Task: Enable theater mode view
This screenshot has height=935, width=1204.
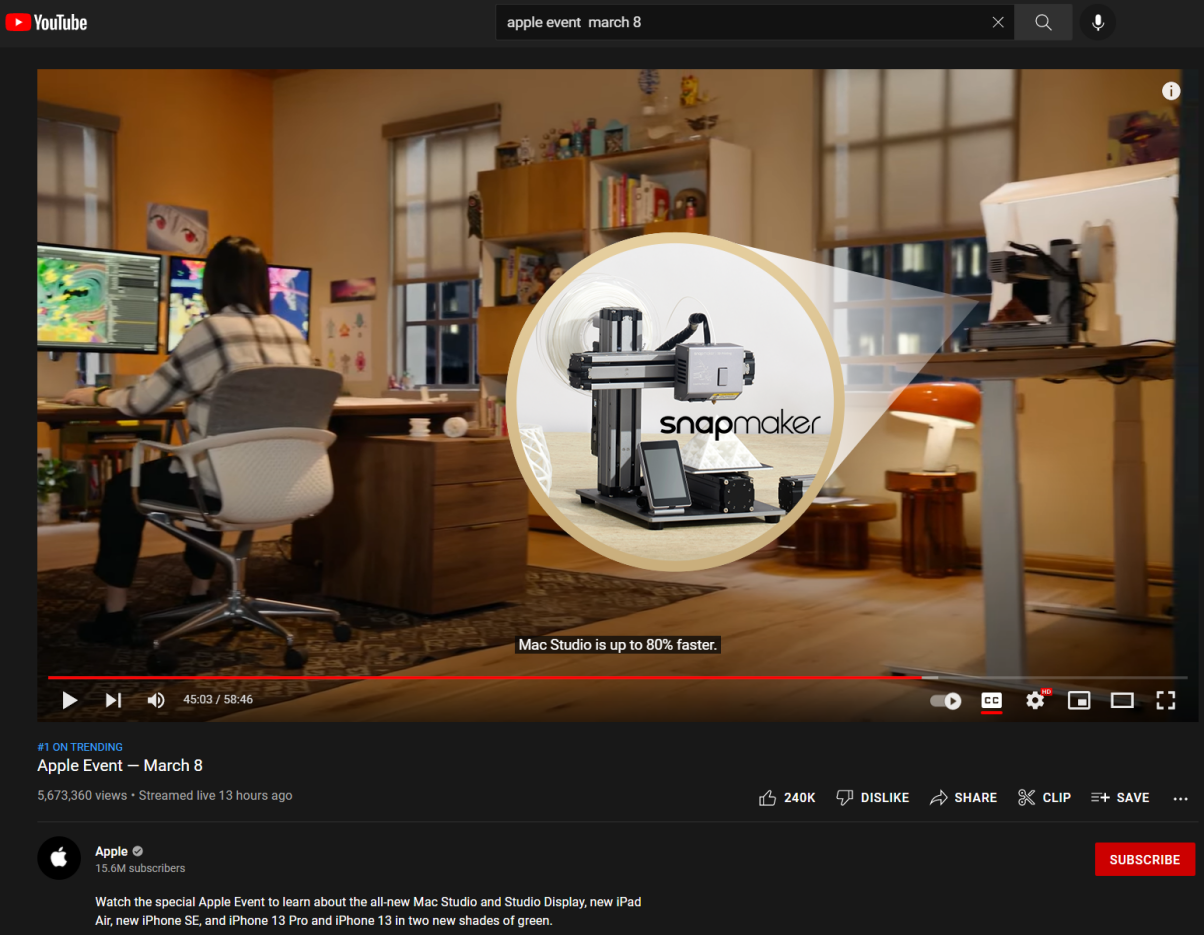Action: [x=1122, y=700]
